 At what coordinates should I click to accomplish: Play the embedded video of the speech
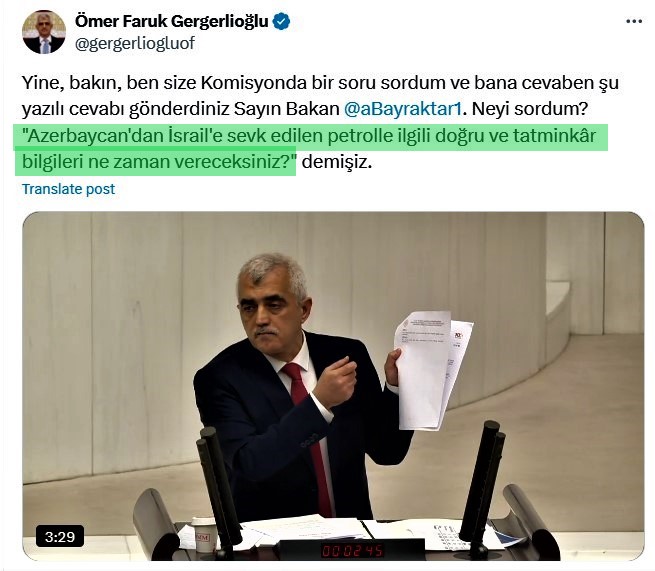[333, 386]
